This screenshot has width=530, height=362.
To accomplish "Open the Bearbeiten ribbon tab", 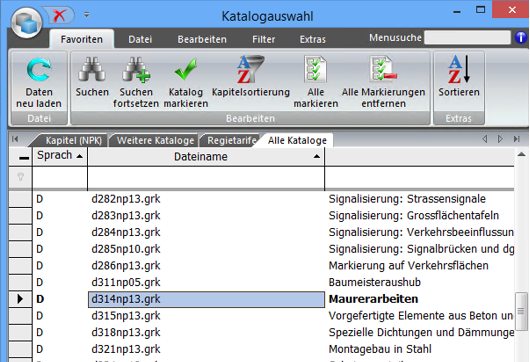I will 202,39.
